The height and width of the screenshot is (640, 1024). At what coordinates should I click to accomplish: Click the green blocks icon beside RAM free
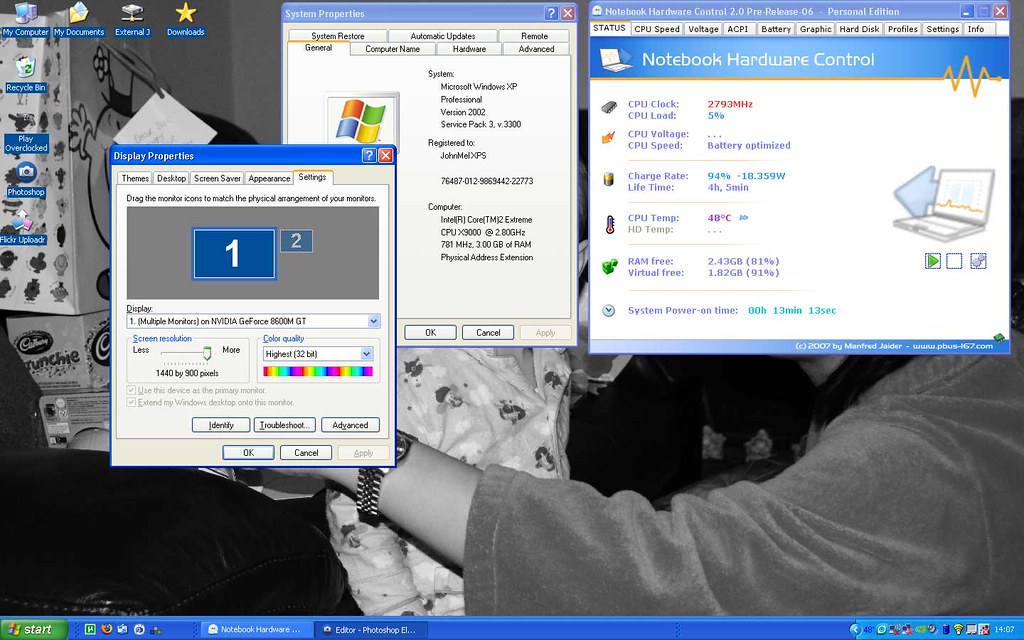coord(609,266)
